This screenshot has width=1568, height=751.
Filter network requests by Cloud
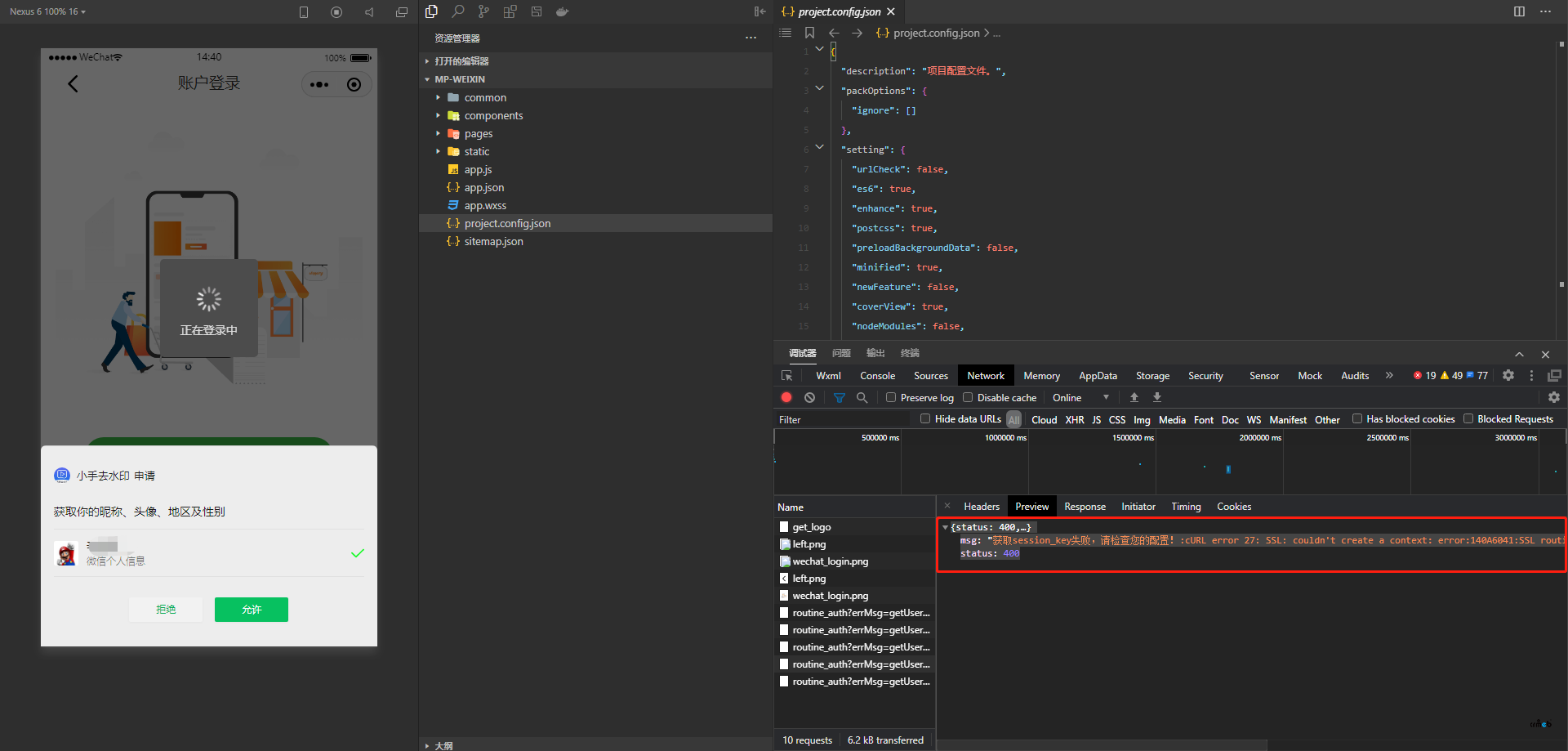coord(1044,419)
